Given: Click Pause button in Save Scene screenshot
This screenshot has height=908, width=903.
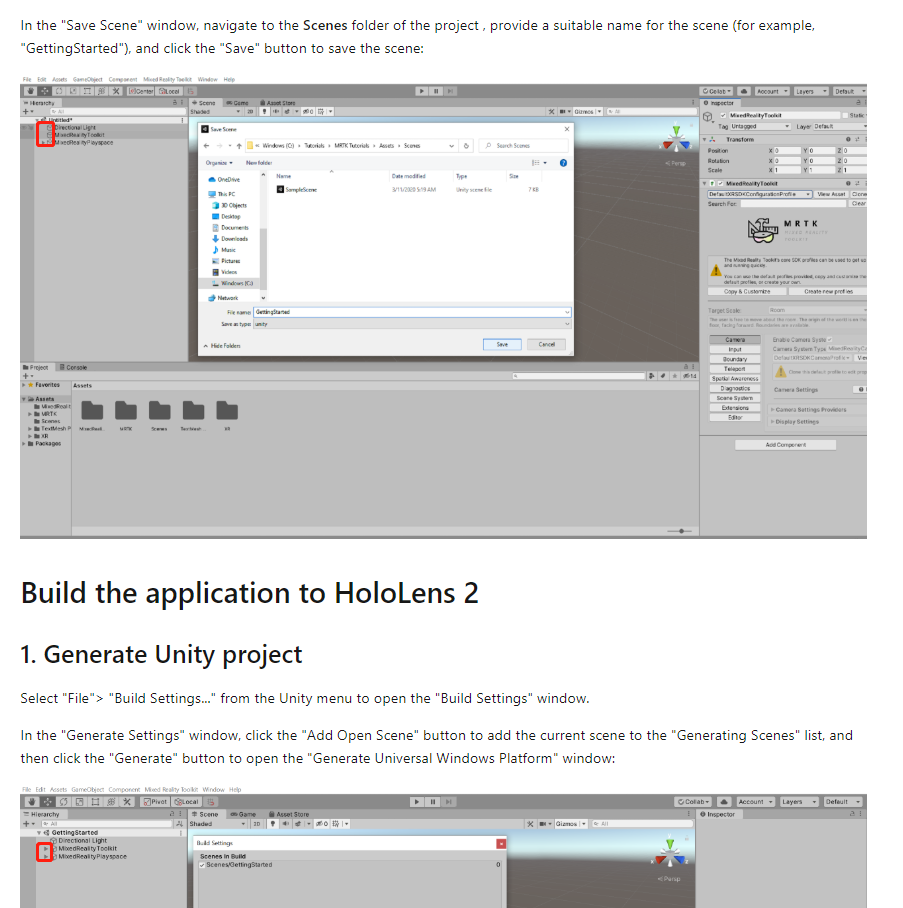Looking at the screenshot, I should [436, 91].
